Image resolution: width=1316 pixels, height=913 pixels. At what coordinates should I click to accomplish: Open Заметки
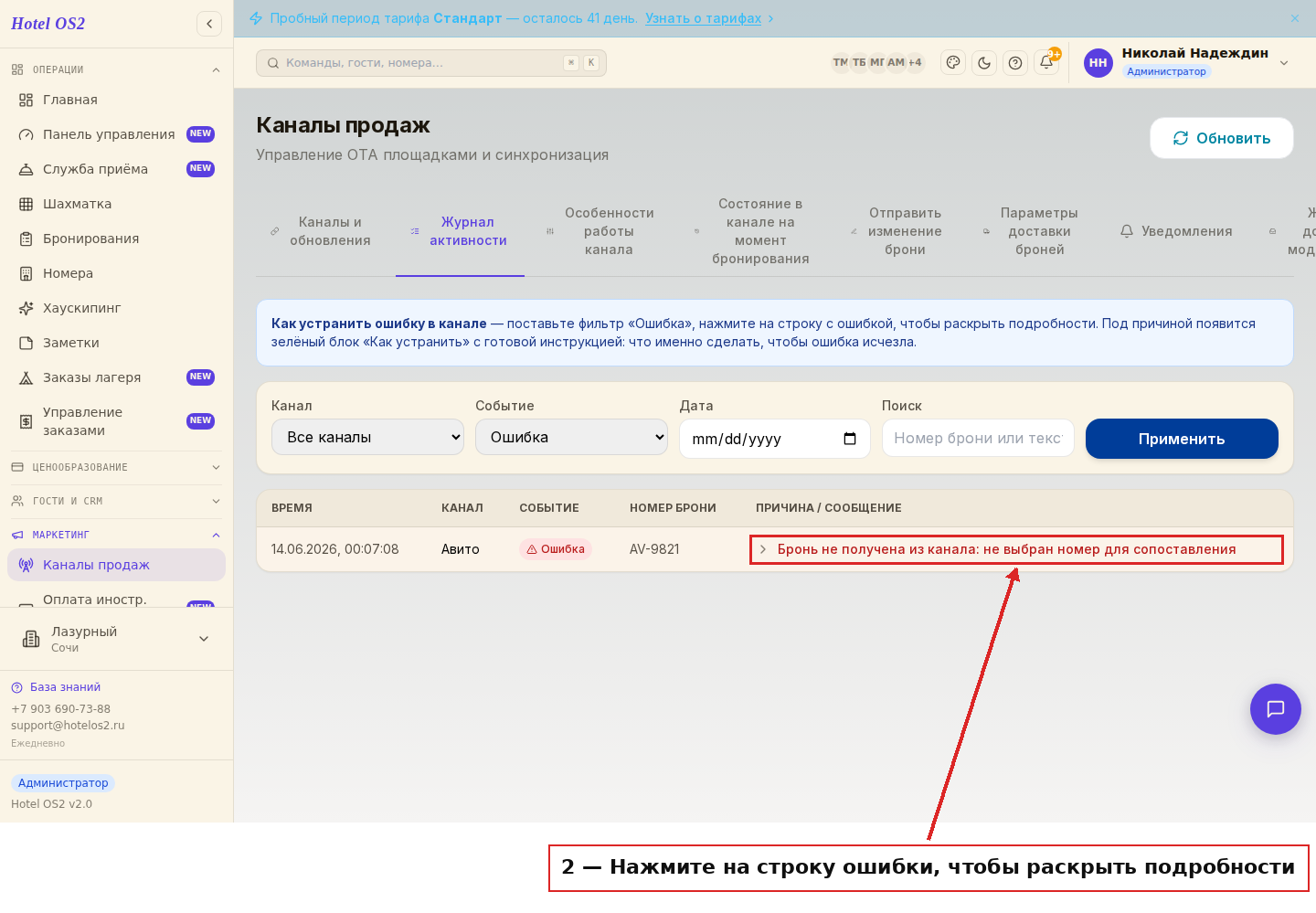[116, 343]
